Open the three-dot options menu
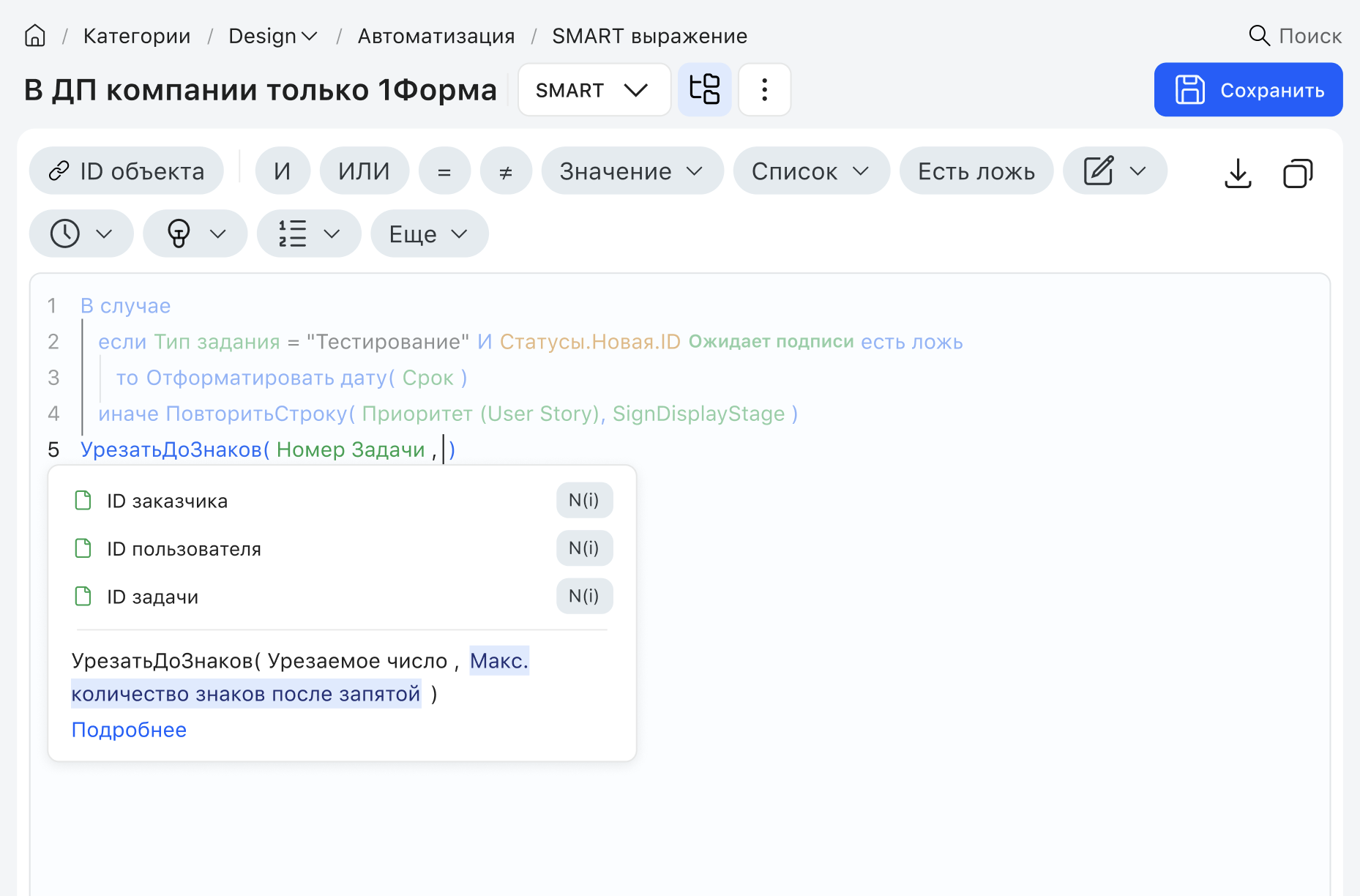Image resolution: width=1360 pixels, height=896 pixels. click(x=764, y=89)
